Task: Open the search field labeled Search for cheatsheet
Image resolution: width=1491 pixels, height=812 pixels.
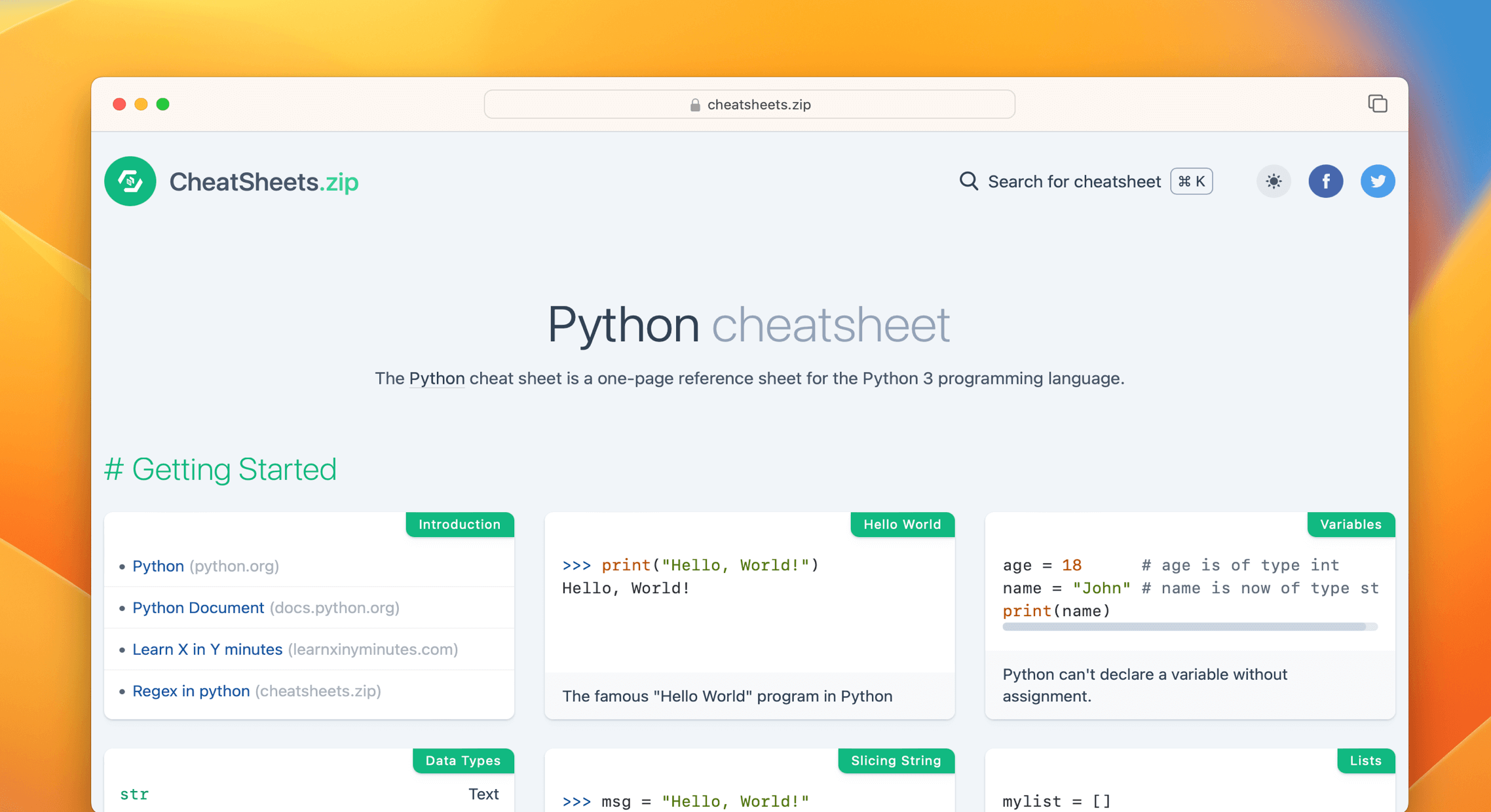Action: [x=1074, y=181]
